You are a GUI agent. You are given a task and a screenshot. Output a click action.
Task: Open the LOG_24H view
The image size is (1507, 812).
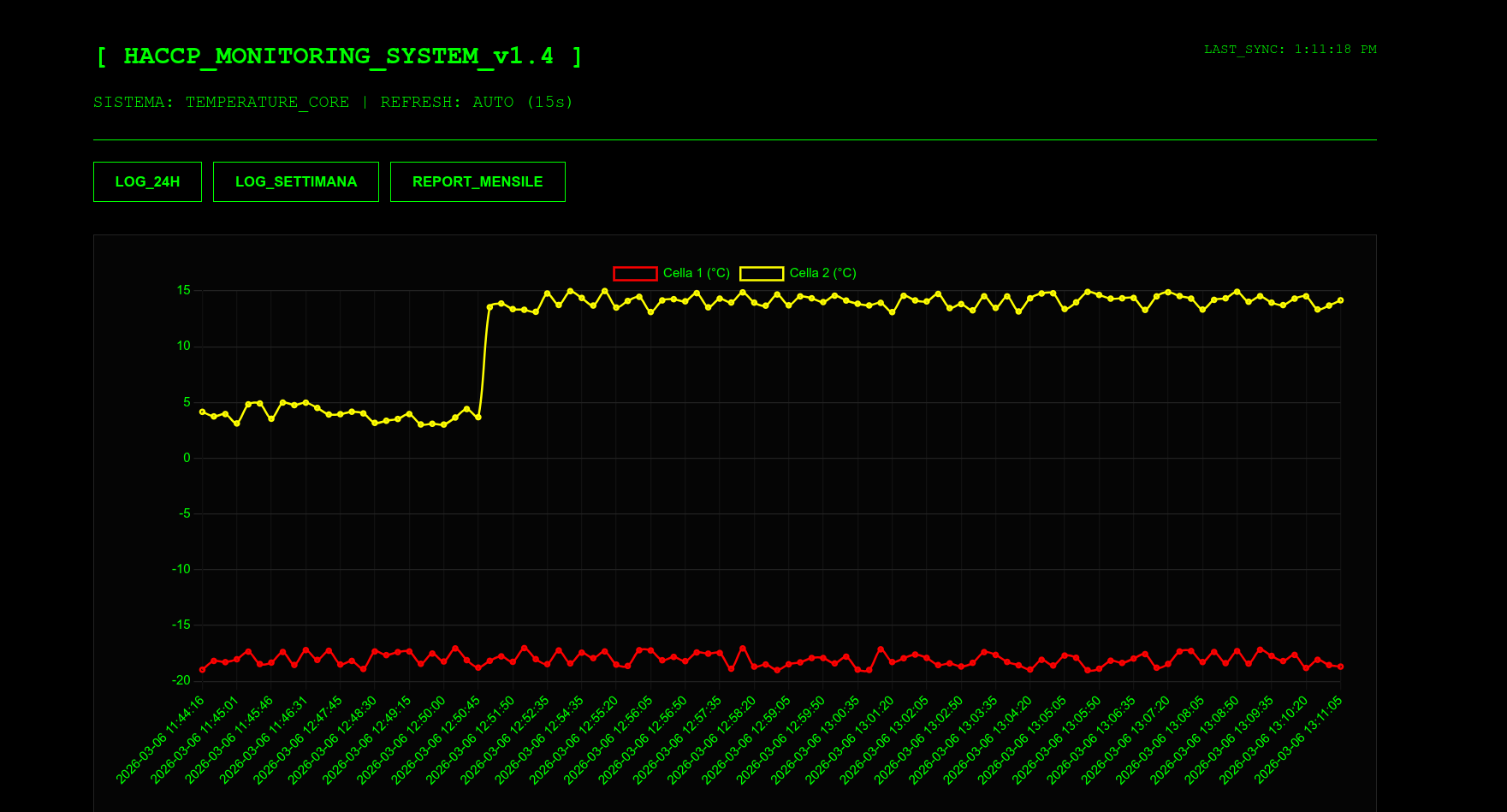[x=147, y=181]
